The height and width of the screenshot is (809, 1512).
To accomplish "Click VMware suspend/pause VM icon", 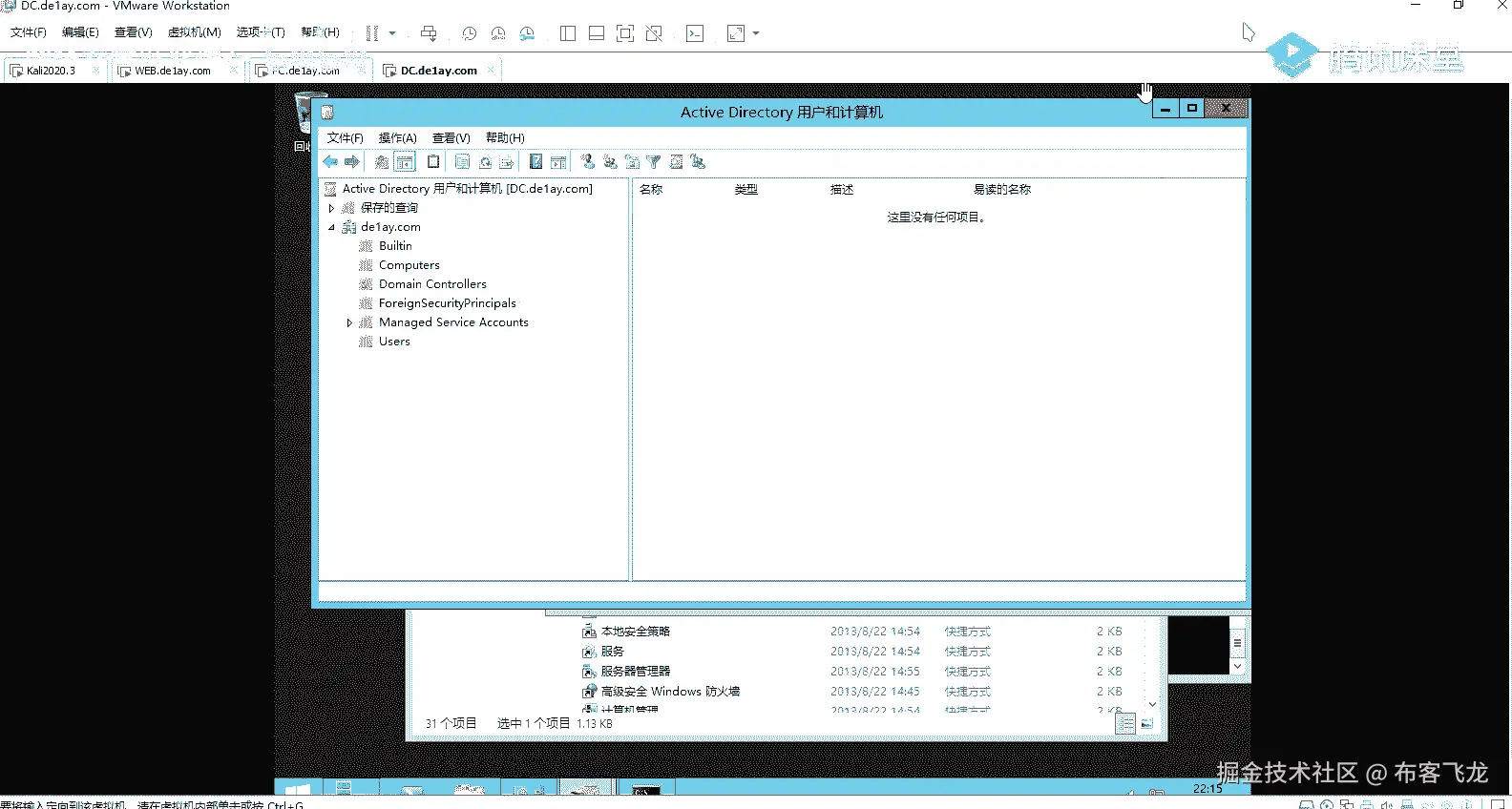I will tap(372, 33).
